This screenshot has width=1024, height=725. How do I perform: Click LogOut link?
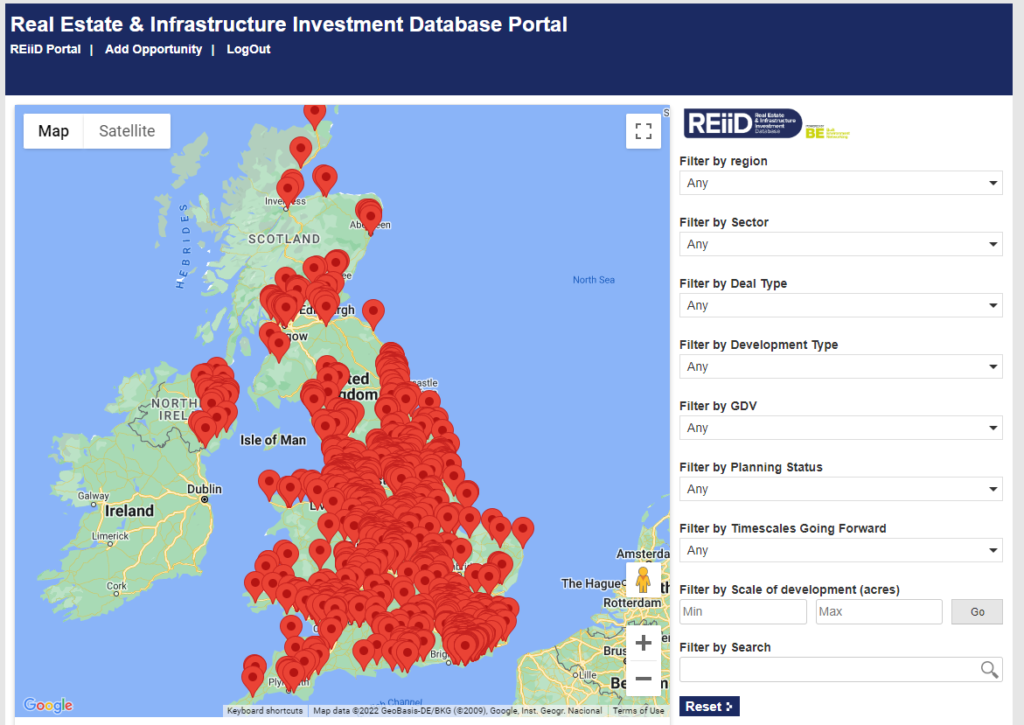point(248,49)
